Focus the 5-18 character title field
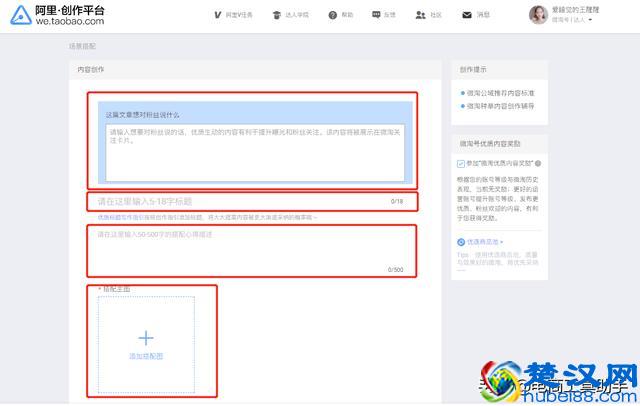The width and height of the screenshot is (640, 406). point(252,202)
